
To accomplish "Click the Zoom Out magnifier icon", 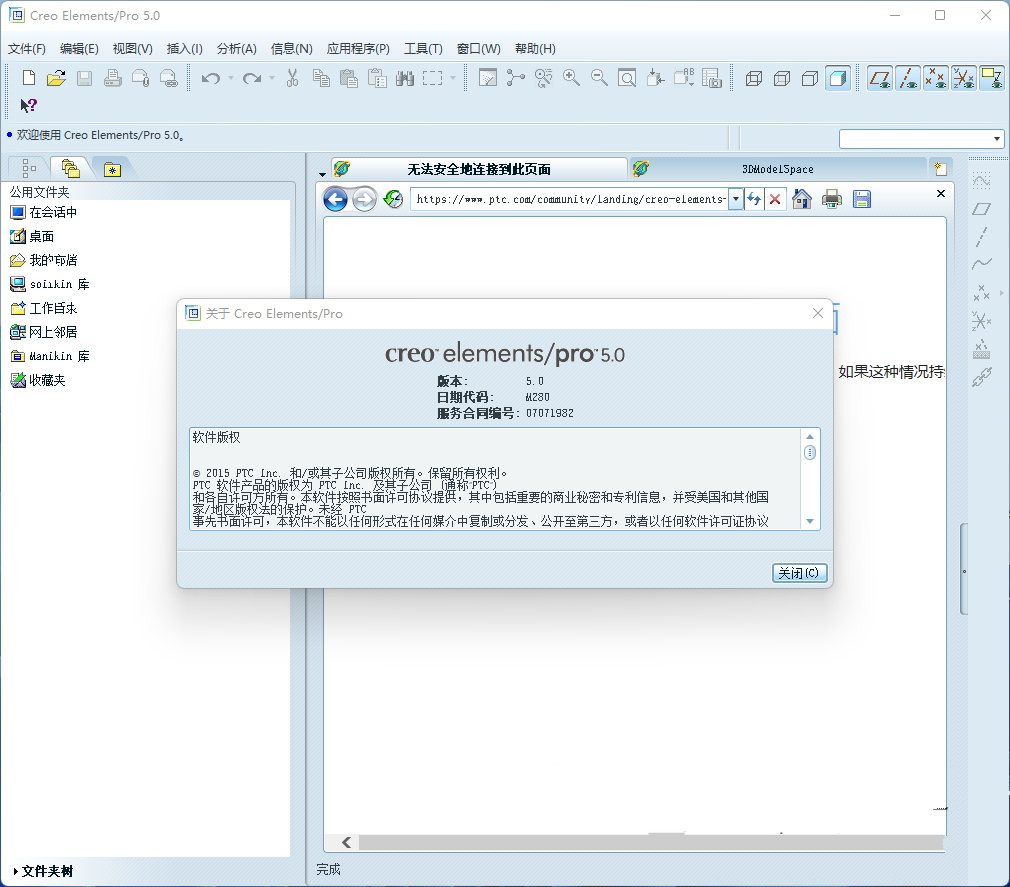I will coord(599,78).
